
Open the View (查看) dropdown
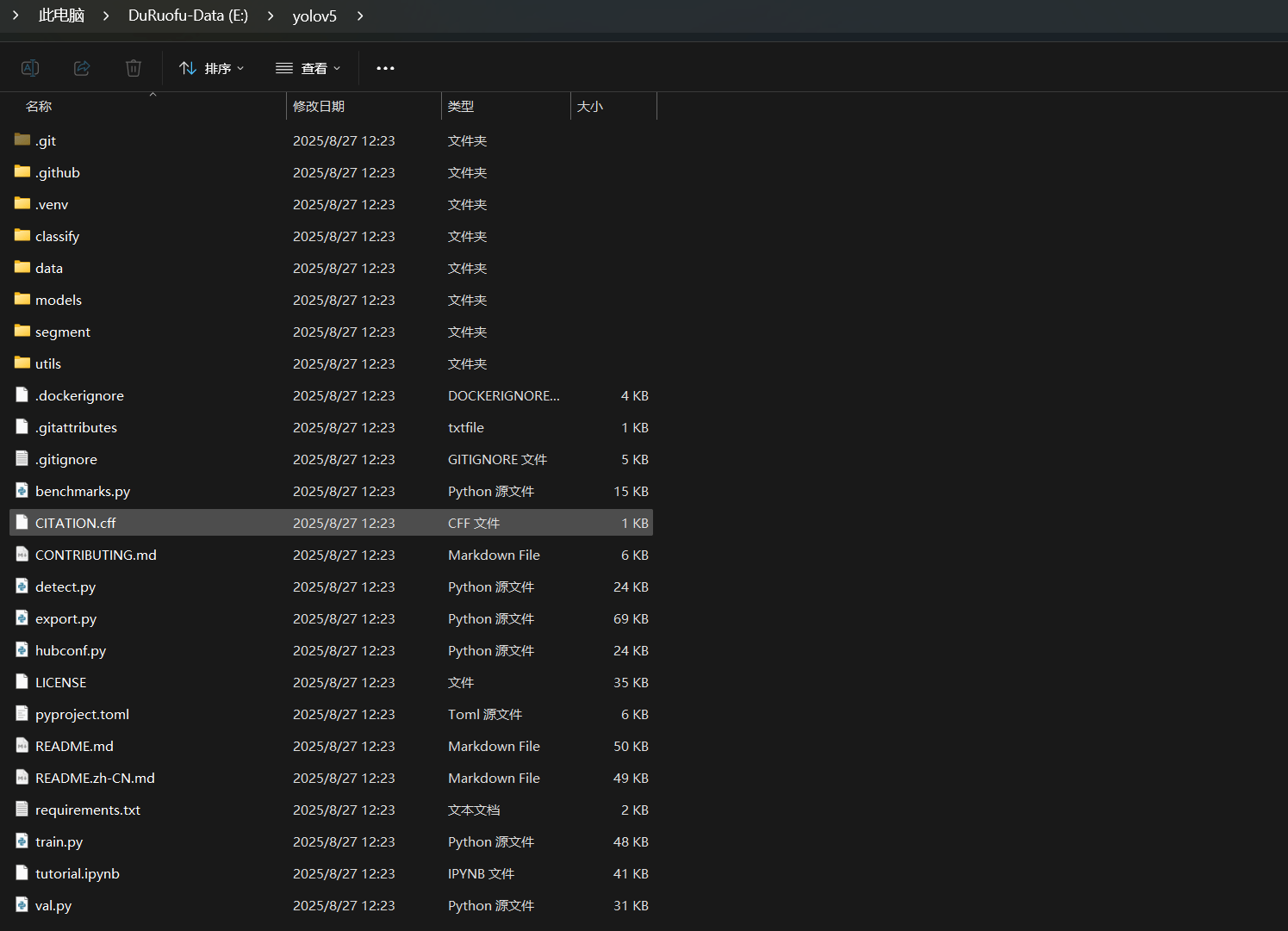308,68
